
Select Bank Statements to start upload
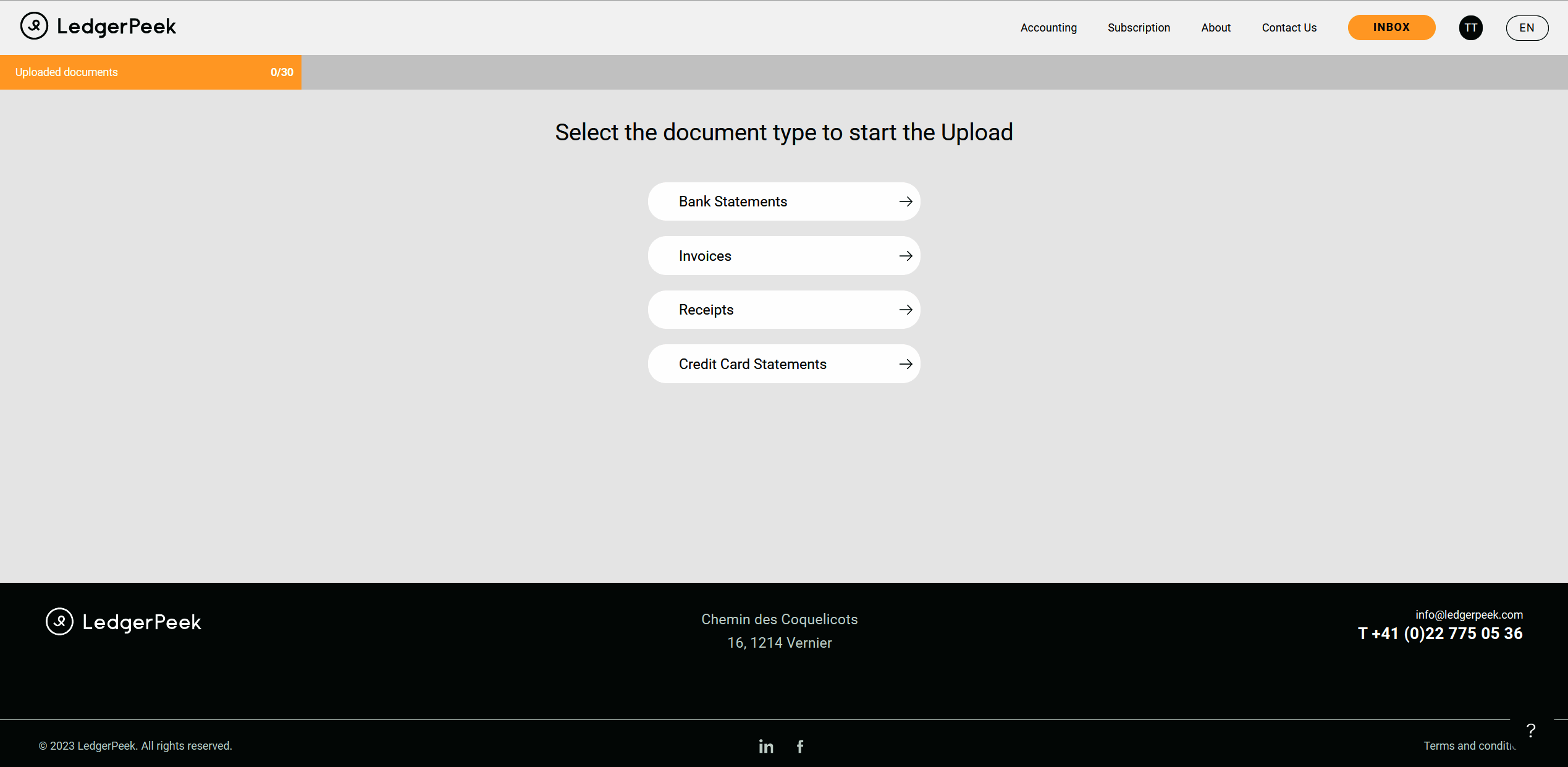pyautogui.click(x=733, y=201)
